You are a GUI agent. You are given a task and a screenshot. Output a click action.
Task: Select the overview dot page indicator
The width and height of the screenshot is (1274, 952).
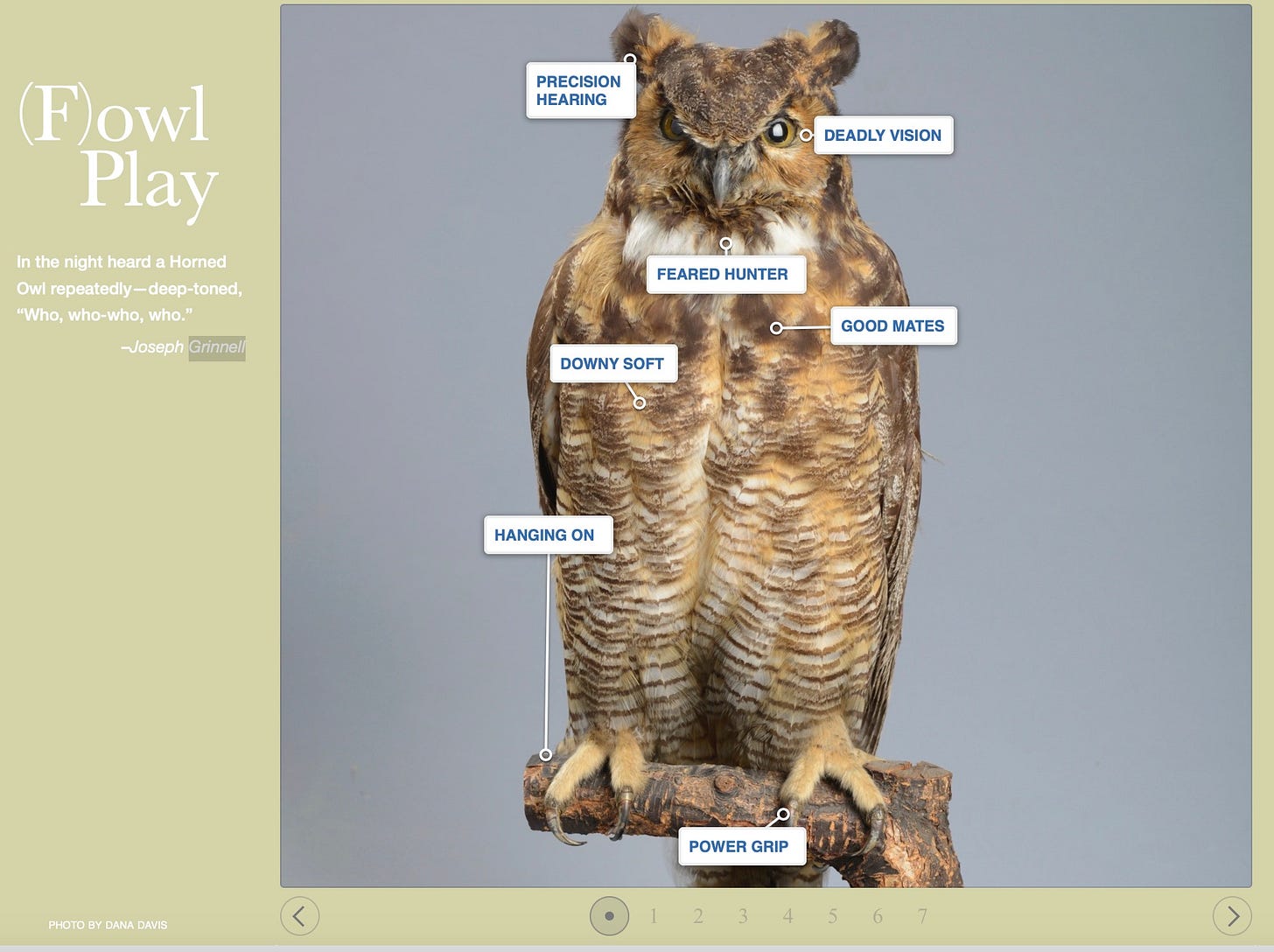pos(609,916)
